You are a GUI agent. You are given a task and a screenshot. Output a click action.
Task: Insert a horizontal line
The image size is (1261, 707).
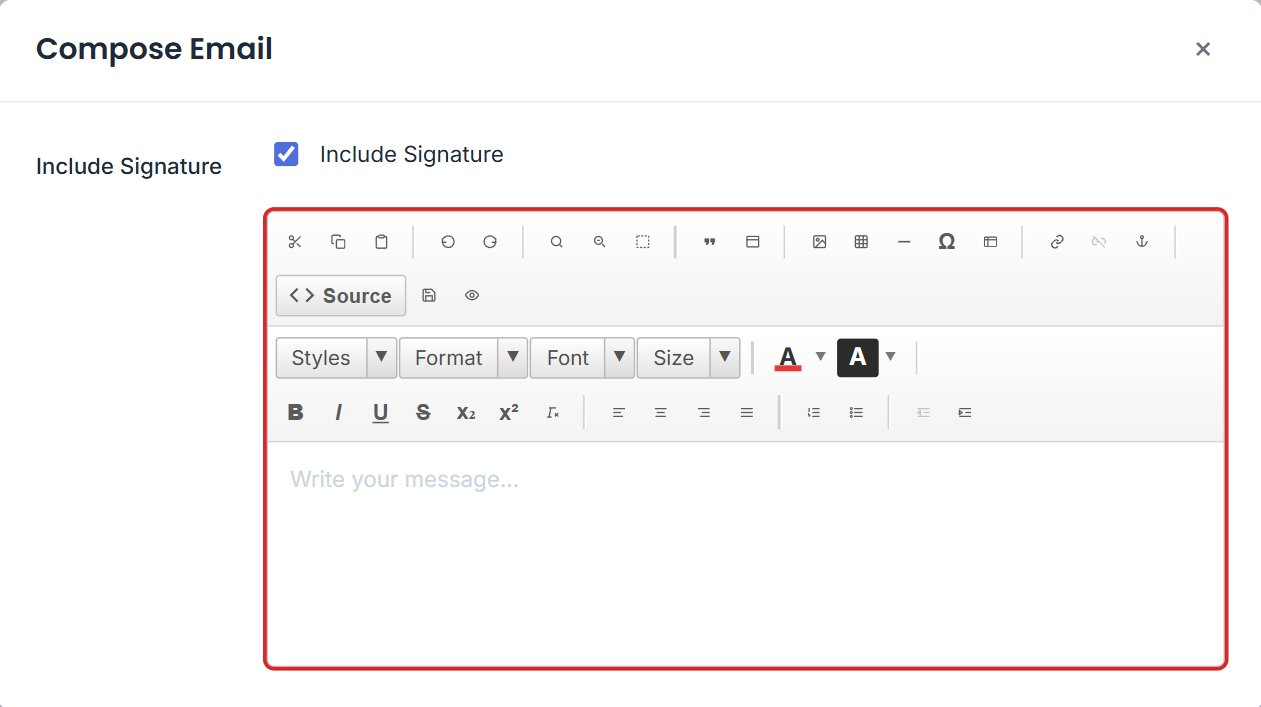(x=904, y=242)
